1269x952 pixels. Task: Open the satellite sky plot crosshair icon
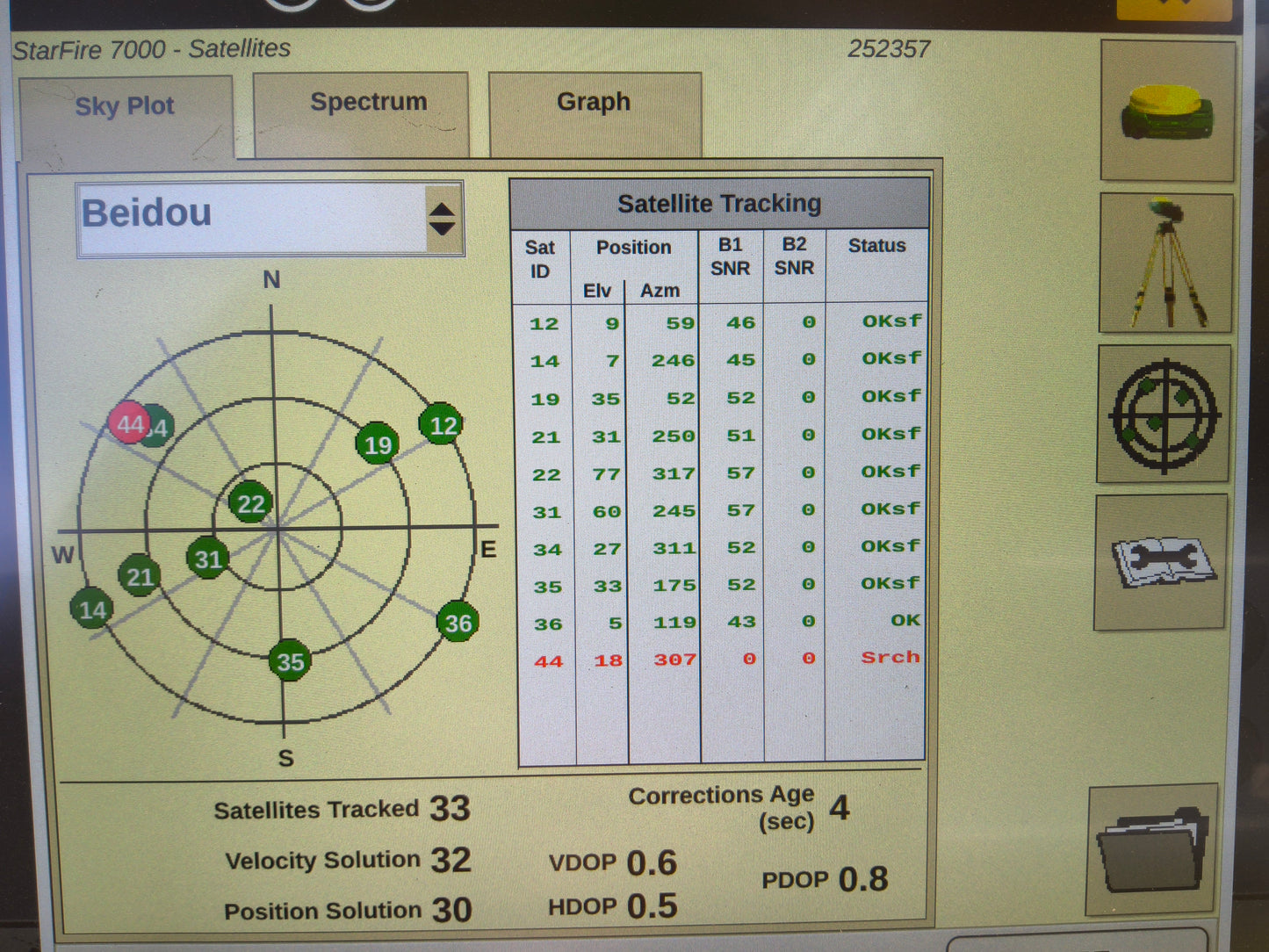(1164, 415)
